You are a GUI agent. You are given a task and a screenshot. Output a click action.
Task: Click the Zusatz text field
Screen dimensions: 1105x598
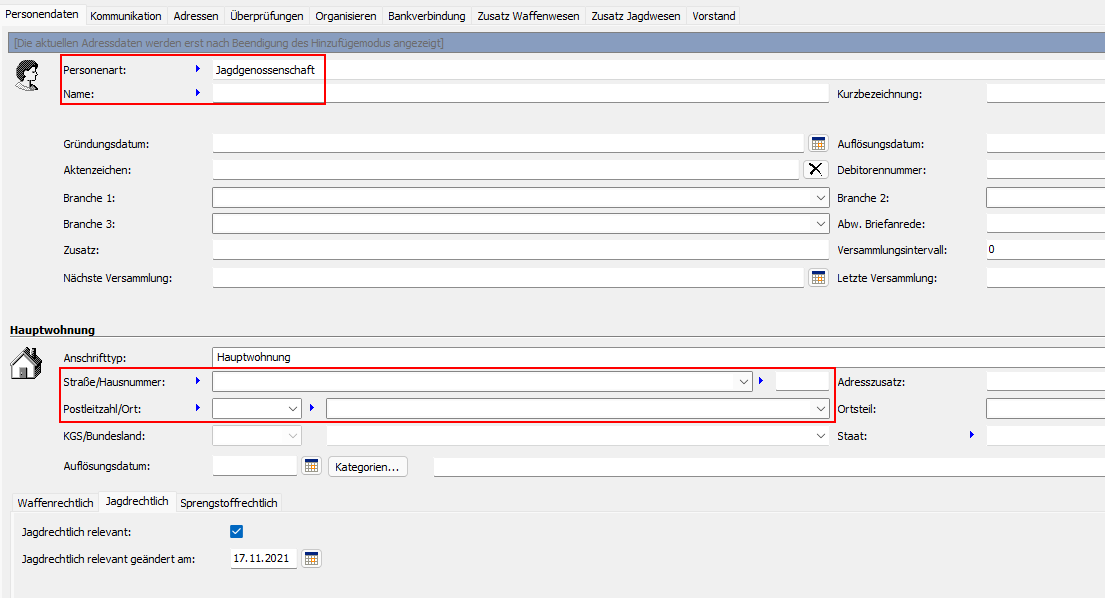point(520,250)
